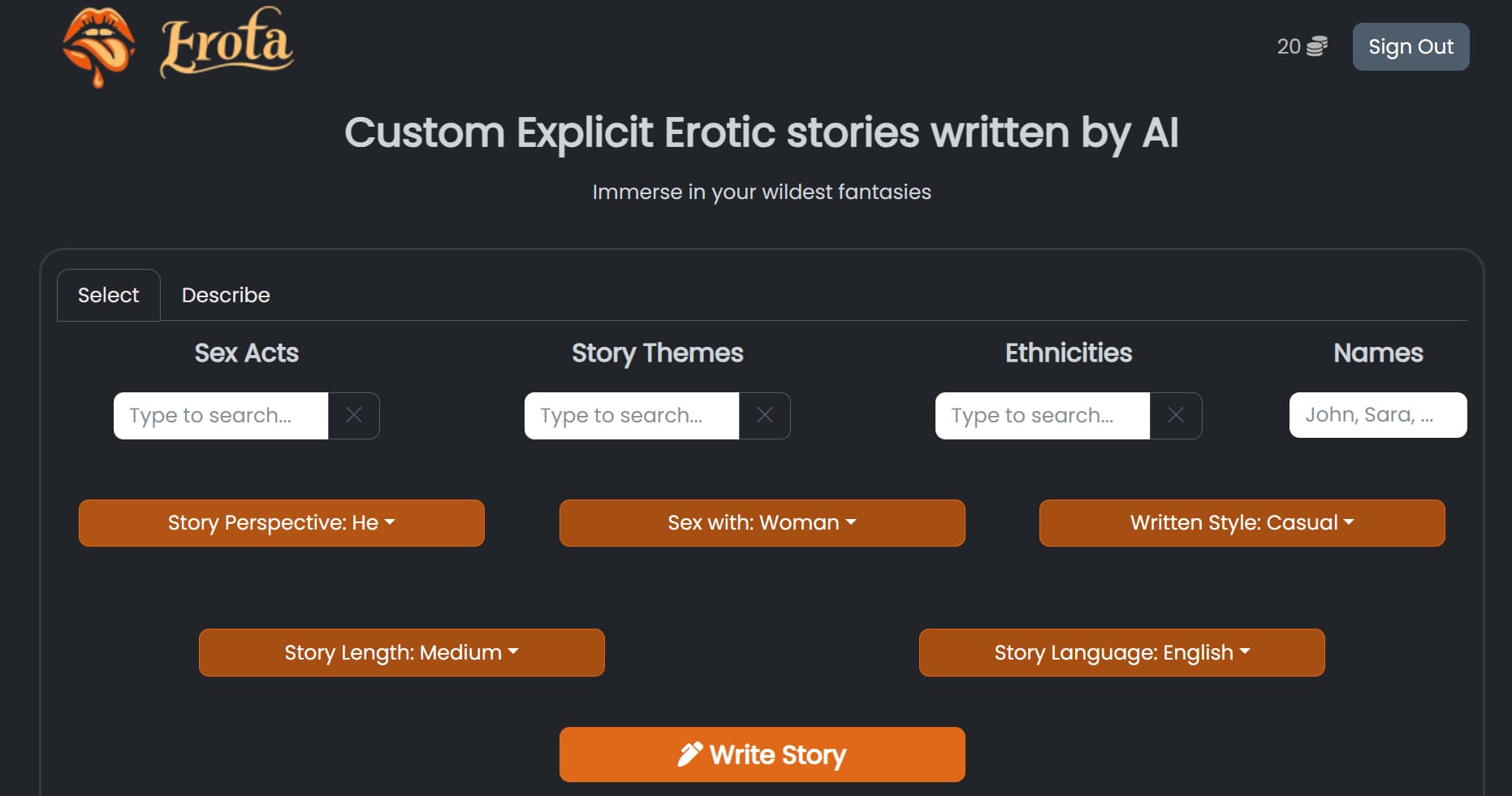Click the Story Themes heading
Image resolution: width=1512 pixels, height=796 pixels.
[x=658, y=353]
